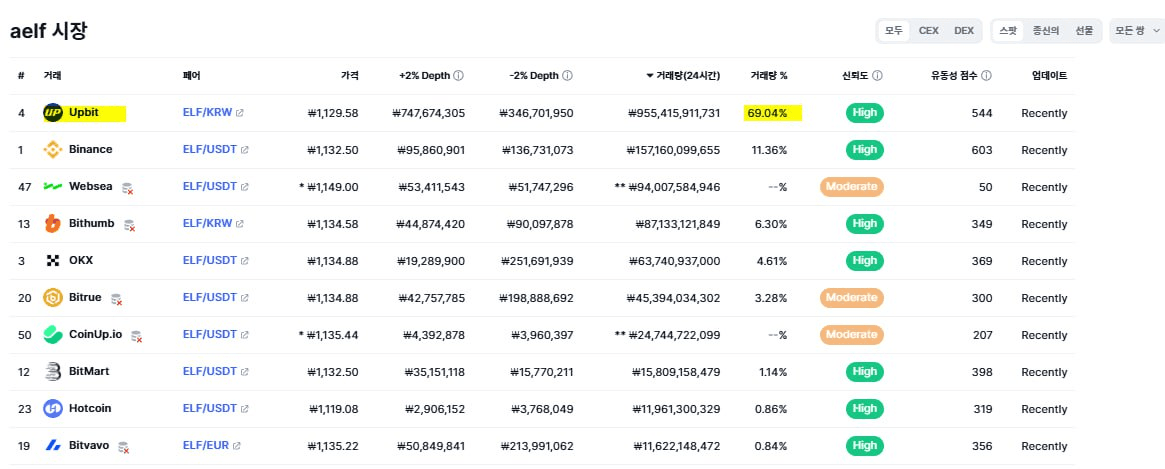Open Binance ELF/USDT pair link

pyautogui.click(x=210, y=149)
